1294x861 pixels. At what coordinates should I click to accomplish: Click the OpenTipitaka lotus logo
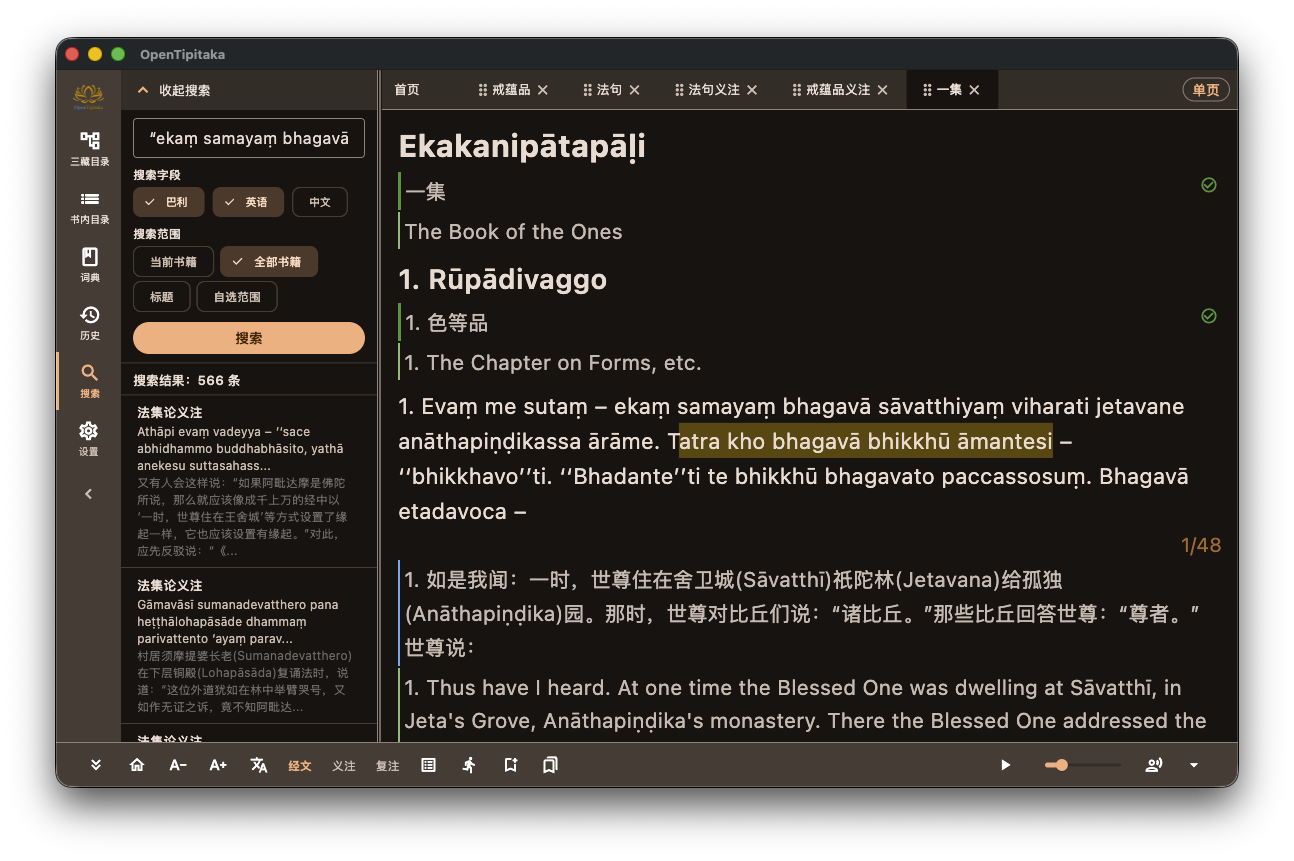click(89, 96)
